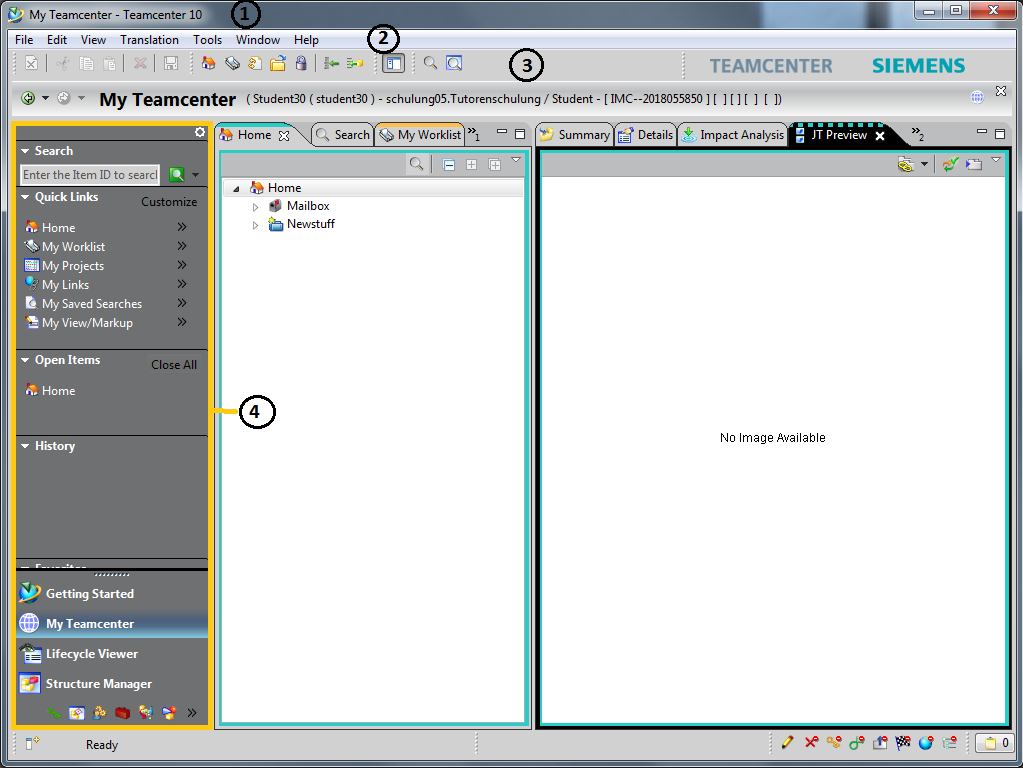The image size is (1023, 768).
Task: Open Home folder via toolbar house icon
Action: [x=208, y=63]
